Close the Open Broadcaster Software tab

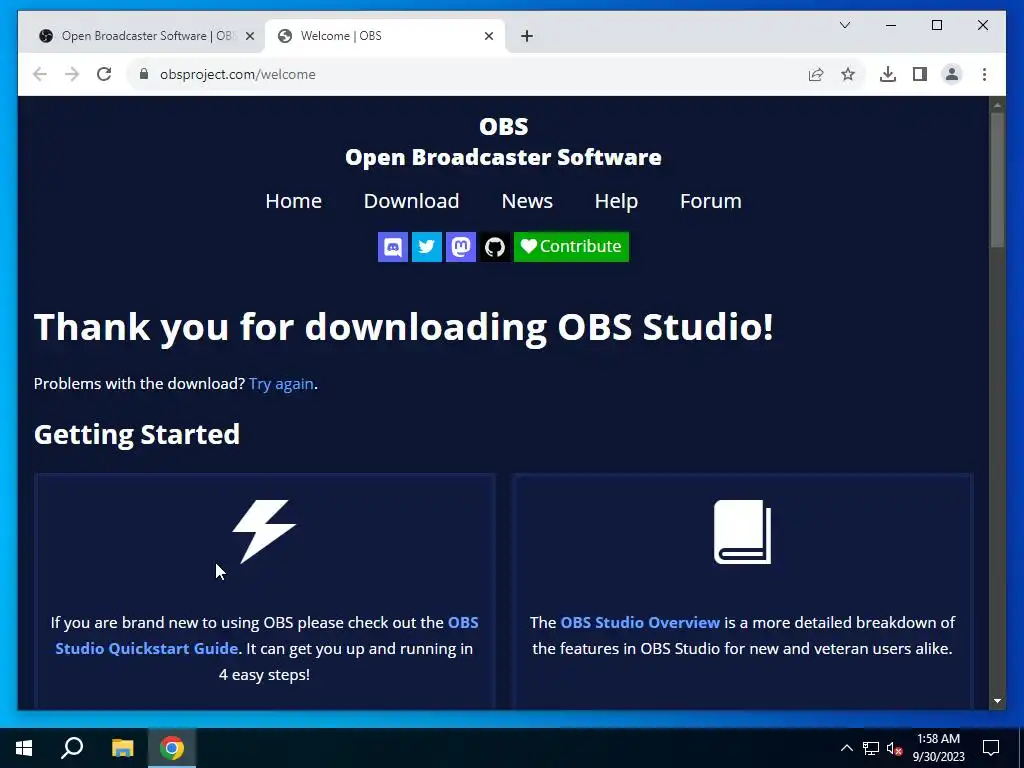pyautogui.click(x=249, y=37)
